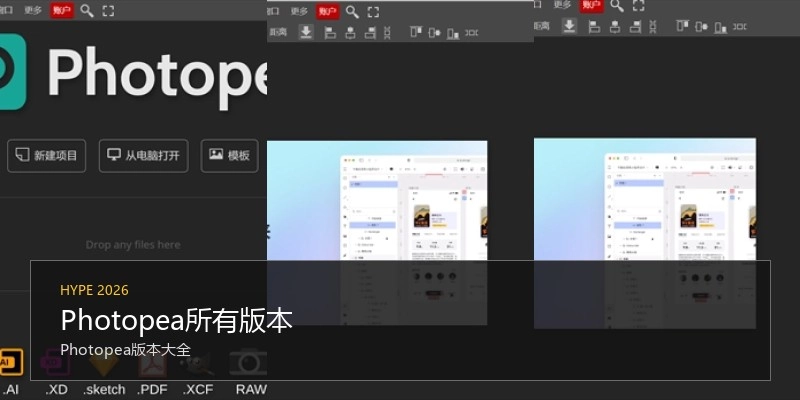This screenshot has width=800, height=400.
Task: Align bottom edges icon in middle panel
Action: (x=453, y=33)
